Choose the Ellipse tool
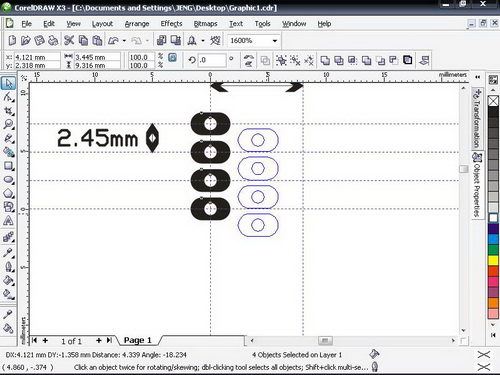The image size is (500, 375). coord(8,180)
